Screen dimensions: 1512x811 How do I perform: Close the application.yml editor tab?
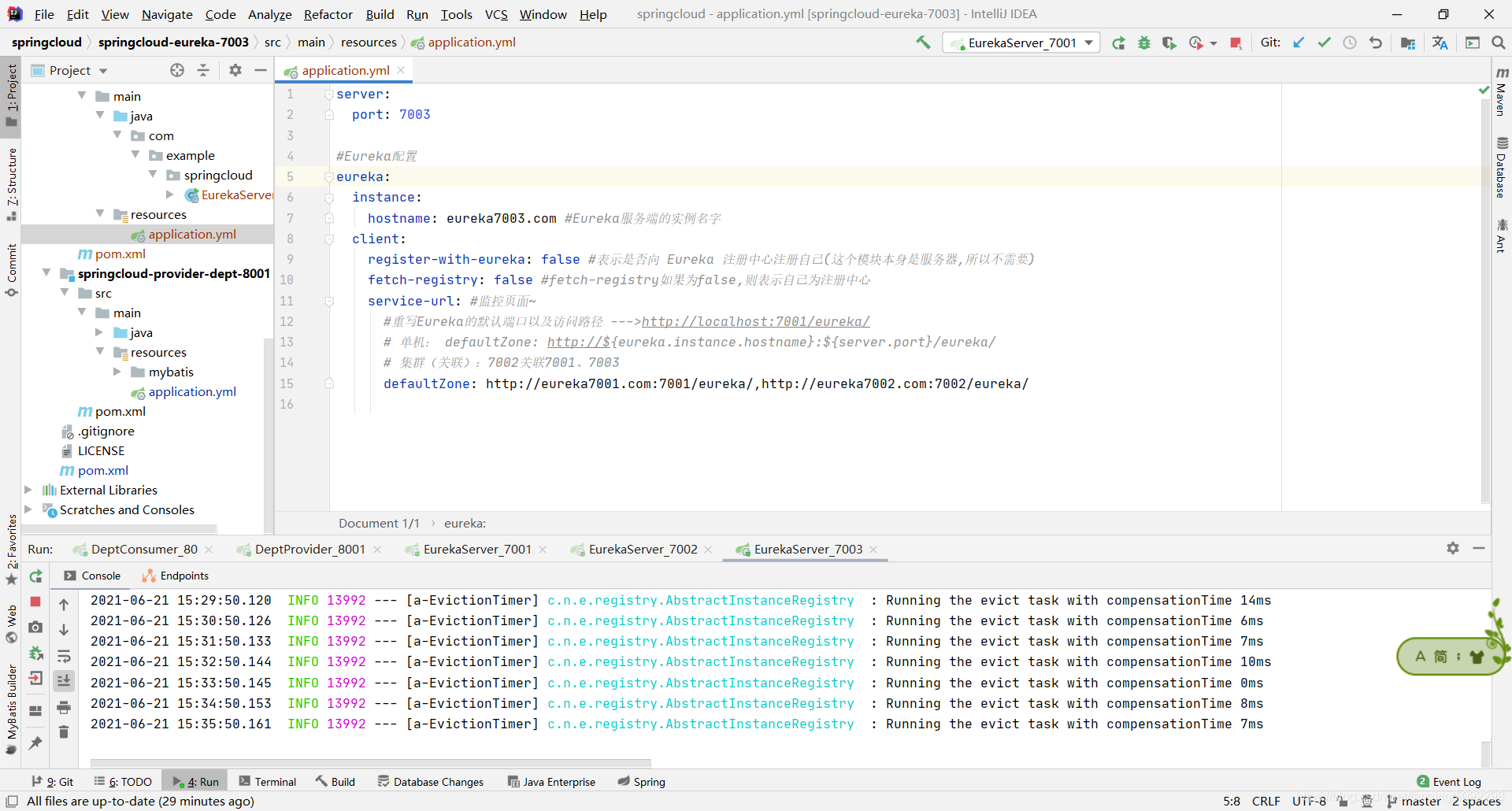click(x=401, y=70)
